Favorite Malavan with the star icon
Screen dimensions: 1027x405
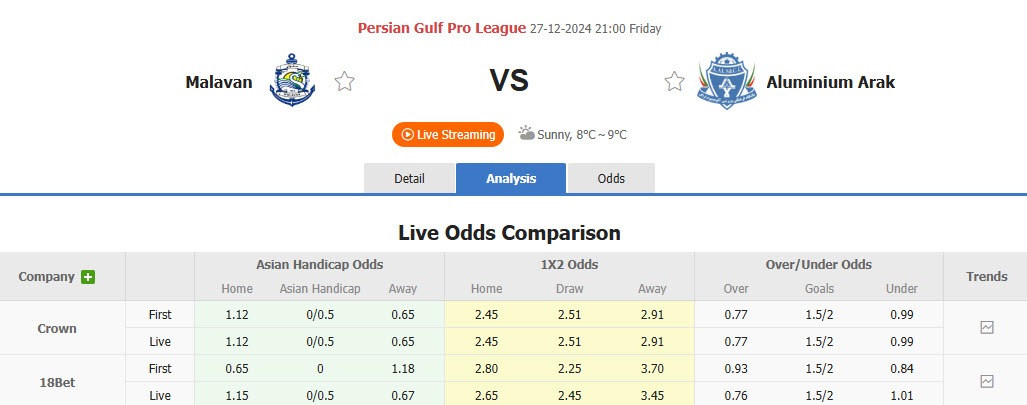click(x=345, y=82)
